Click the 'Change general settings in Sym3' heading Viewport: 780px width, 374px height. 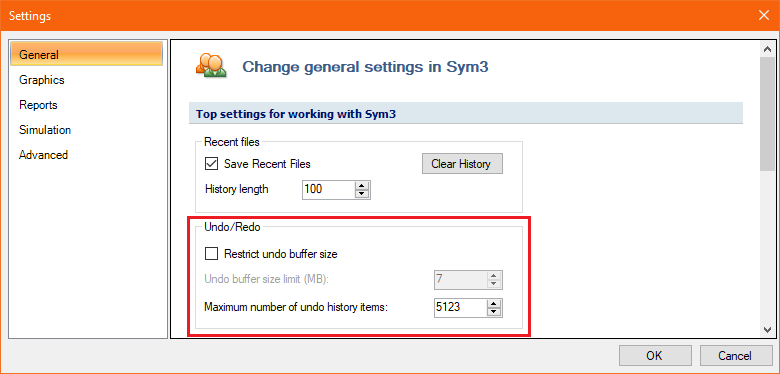[x=365, y=67]
